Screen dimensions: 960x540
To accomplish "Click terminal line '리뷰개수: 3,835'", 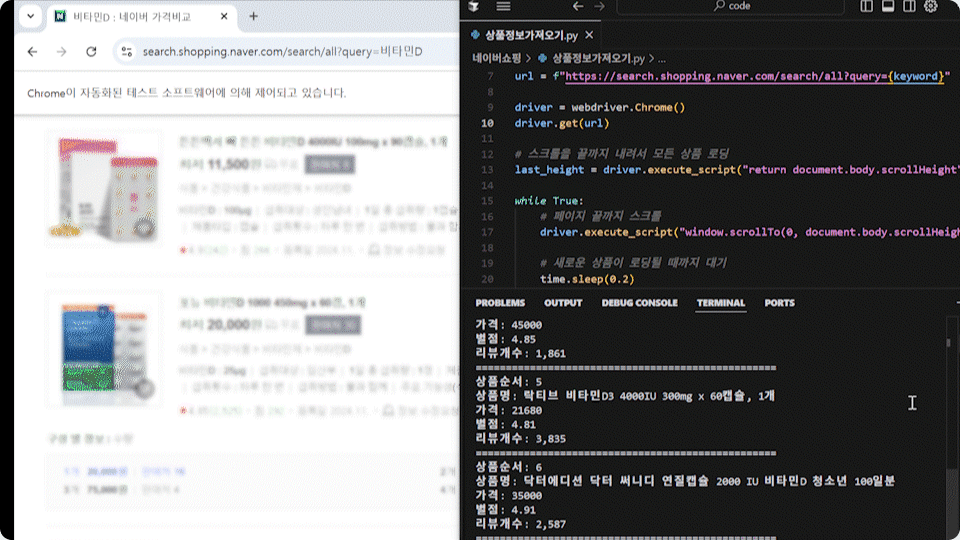I will (520, 439).
